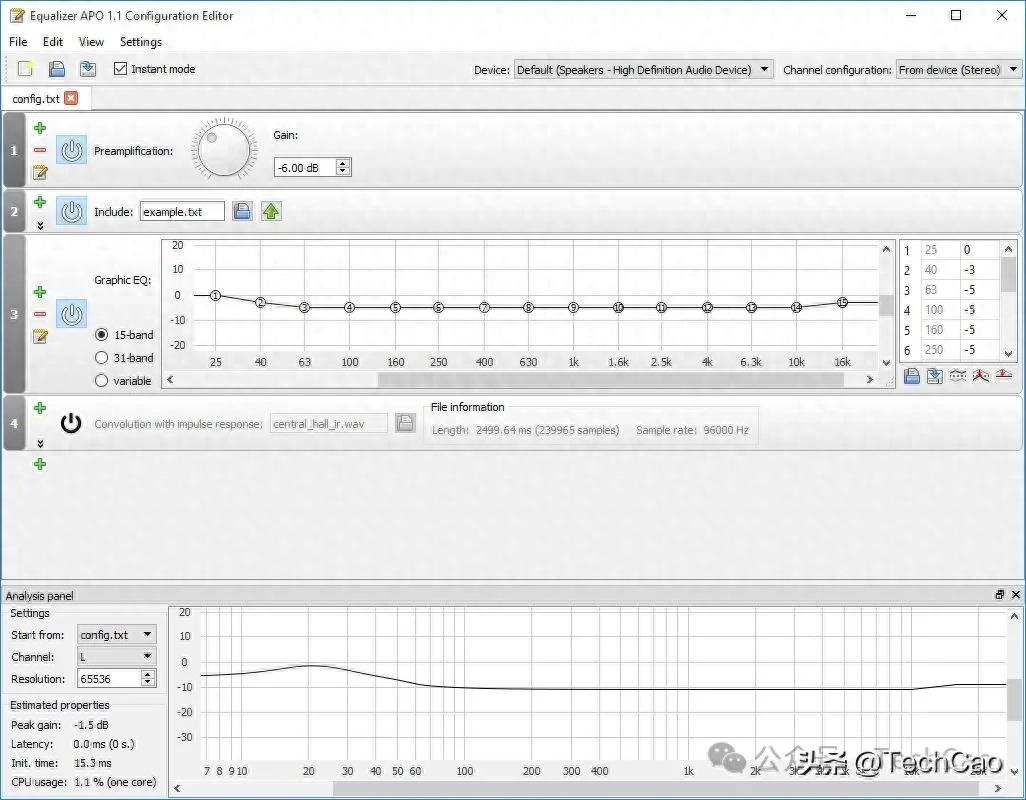
Task: Select the config.txt tab
Action: click(36, 99)
